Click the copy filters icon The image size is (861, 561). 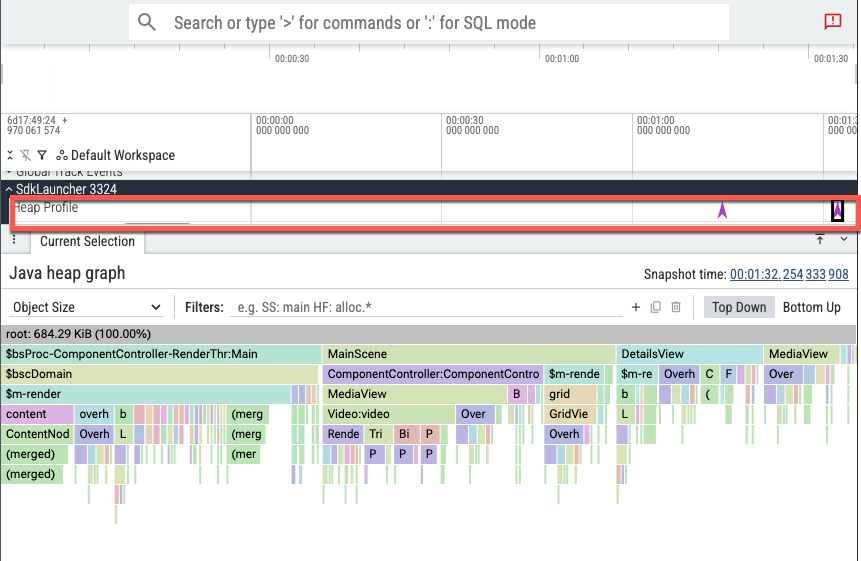656,307
